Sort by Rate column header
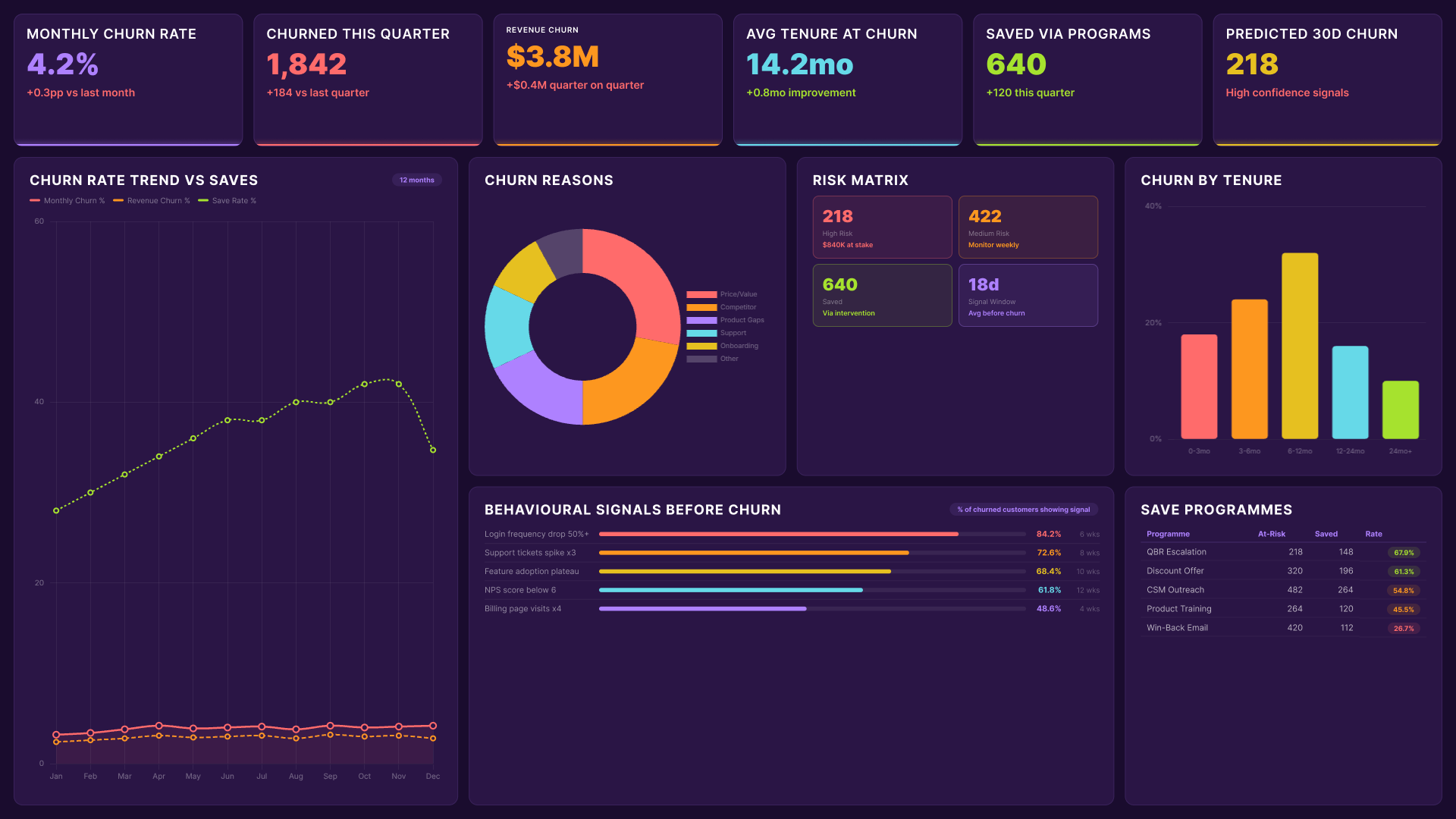The image size is (1456, 819). [1373, 534]
